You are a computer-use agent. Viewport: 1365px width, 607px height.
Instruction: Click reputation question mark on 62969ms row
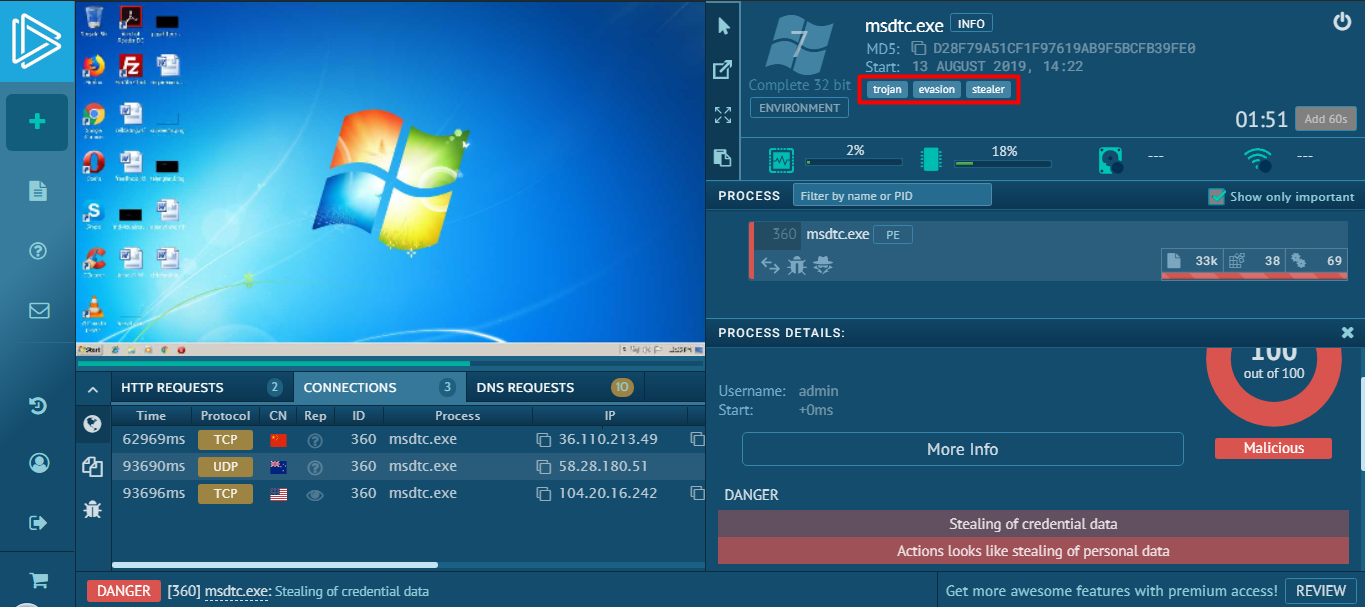[x=315, y=440]
